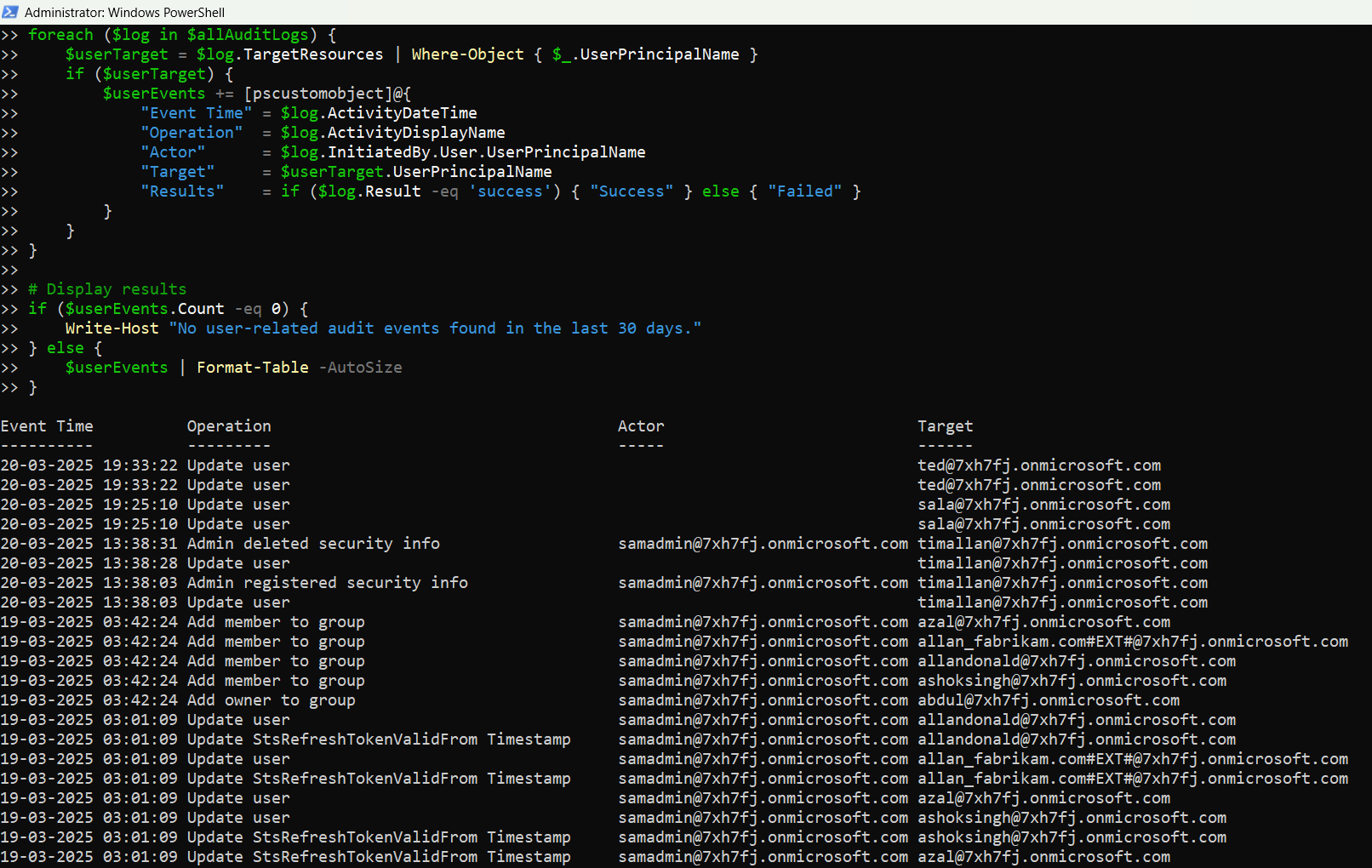Click the 'Target' output column header
This screenshot has width=1372, height=868.
tap(945, 426)
